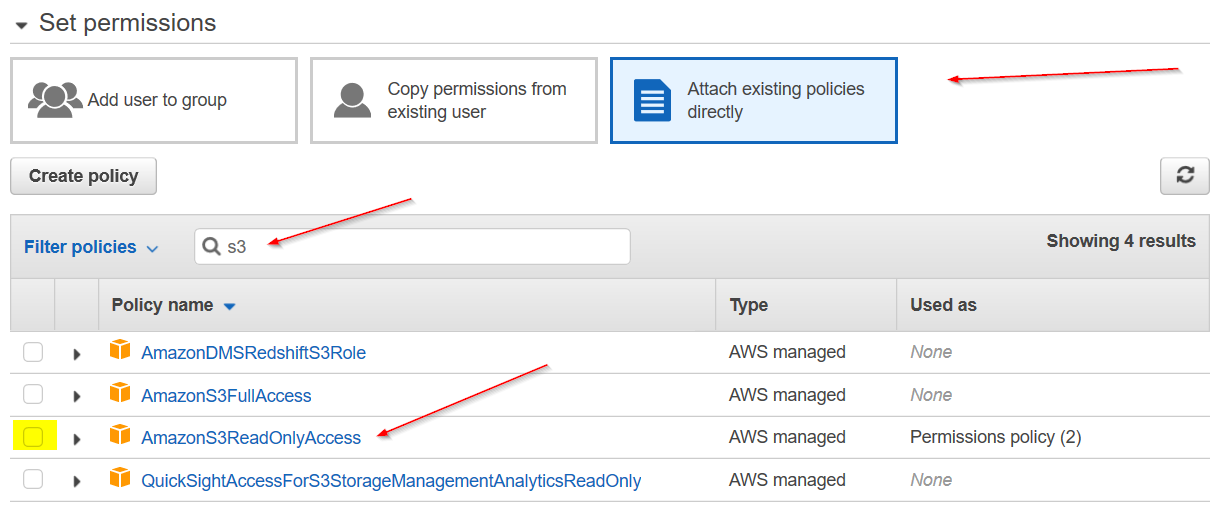
Task: Tick the AmazonS3FullAccess checkbox
Action: click(34, 394)
